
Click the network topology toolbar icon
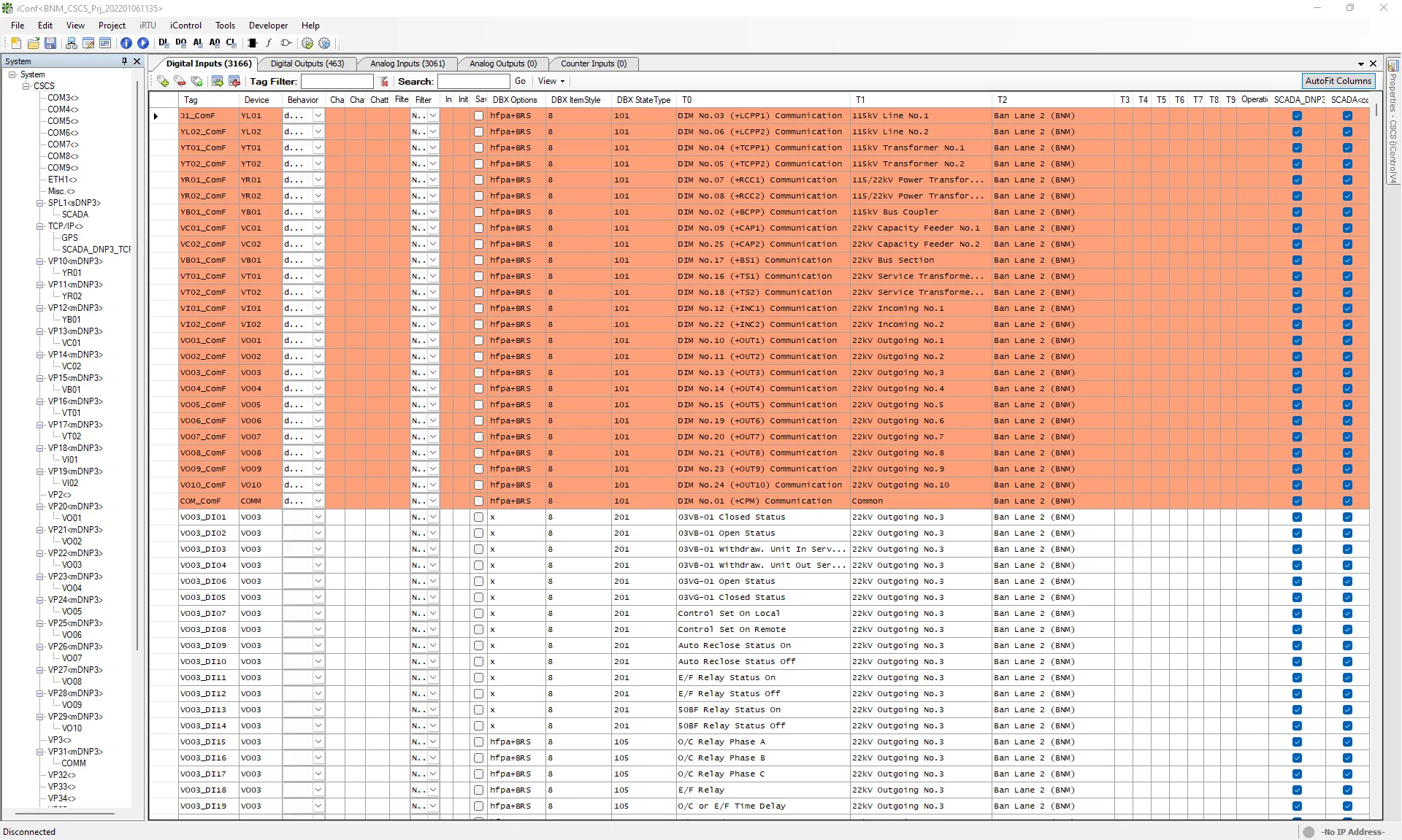tap(71, 43)
